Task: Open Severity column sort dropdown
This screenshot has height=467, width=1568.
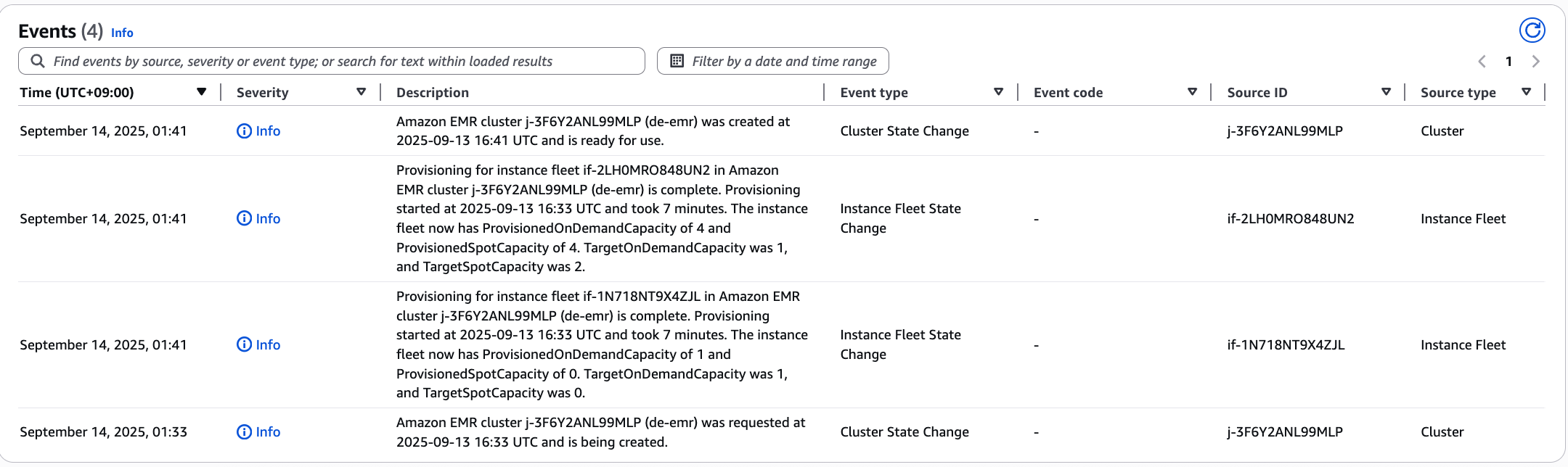Action: [x=361, y=92]
